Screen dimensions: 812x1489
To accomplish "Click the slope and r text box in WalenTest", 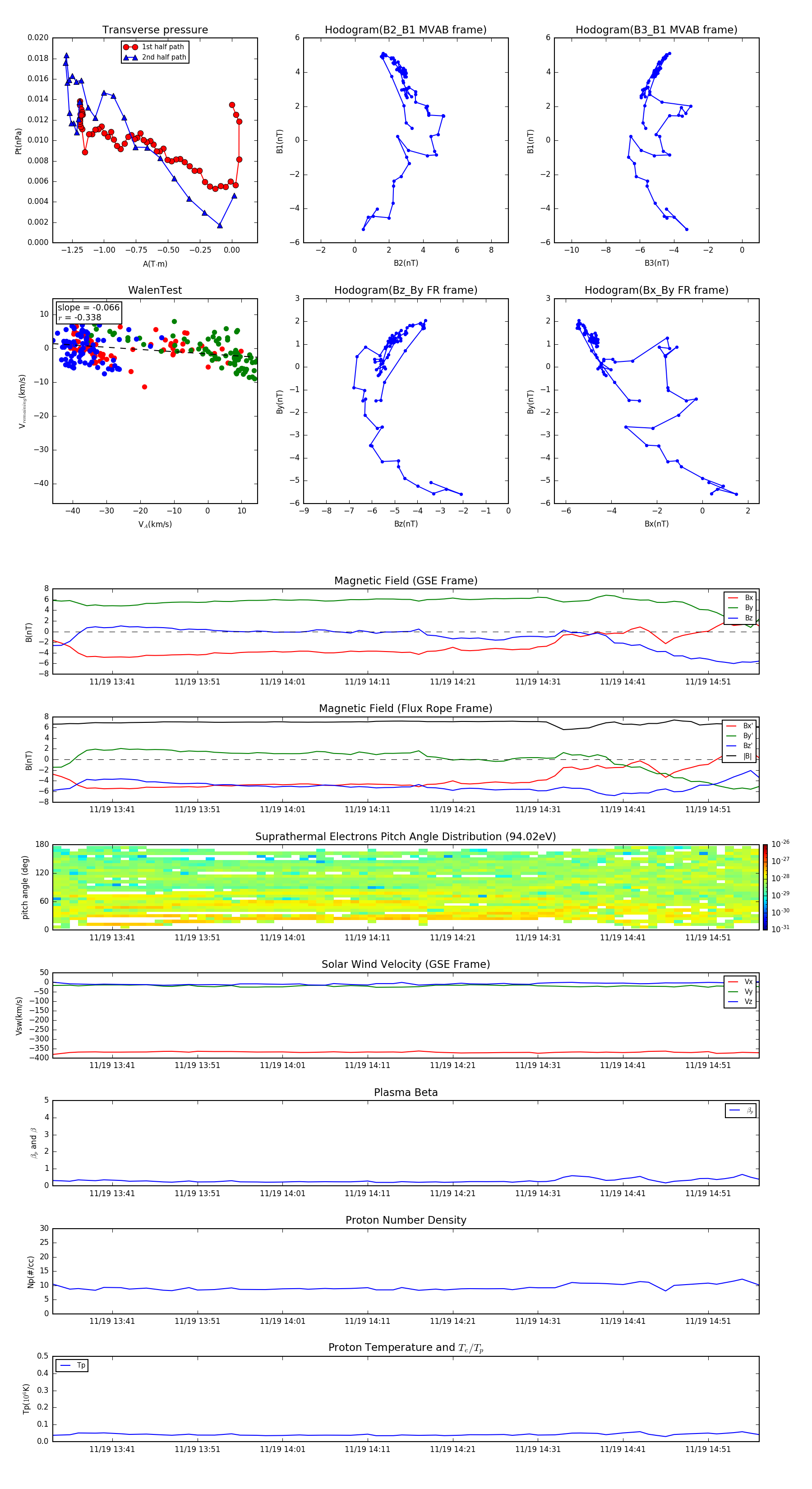I will [x=88, y=312].
